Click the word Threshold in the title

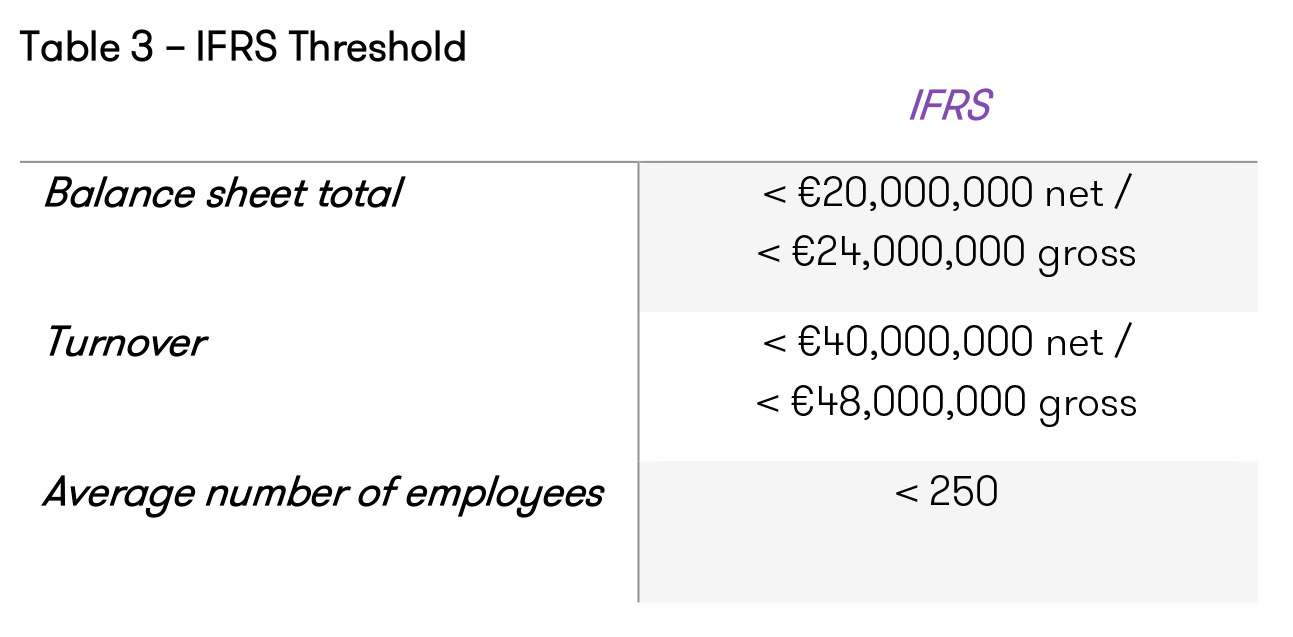378,47
